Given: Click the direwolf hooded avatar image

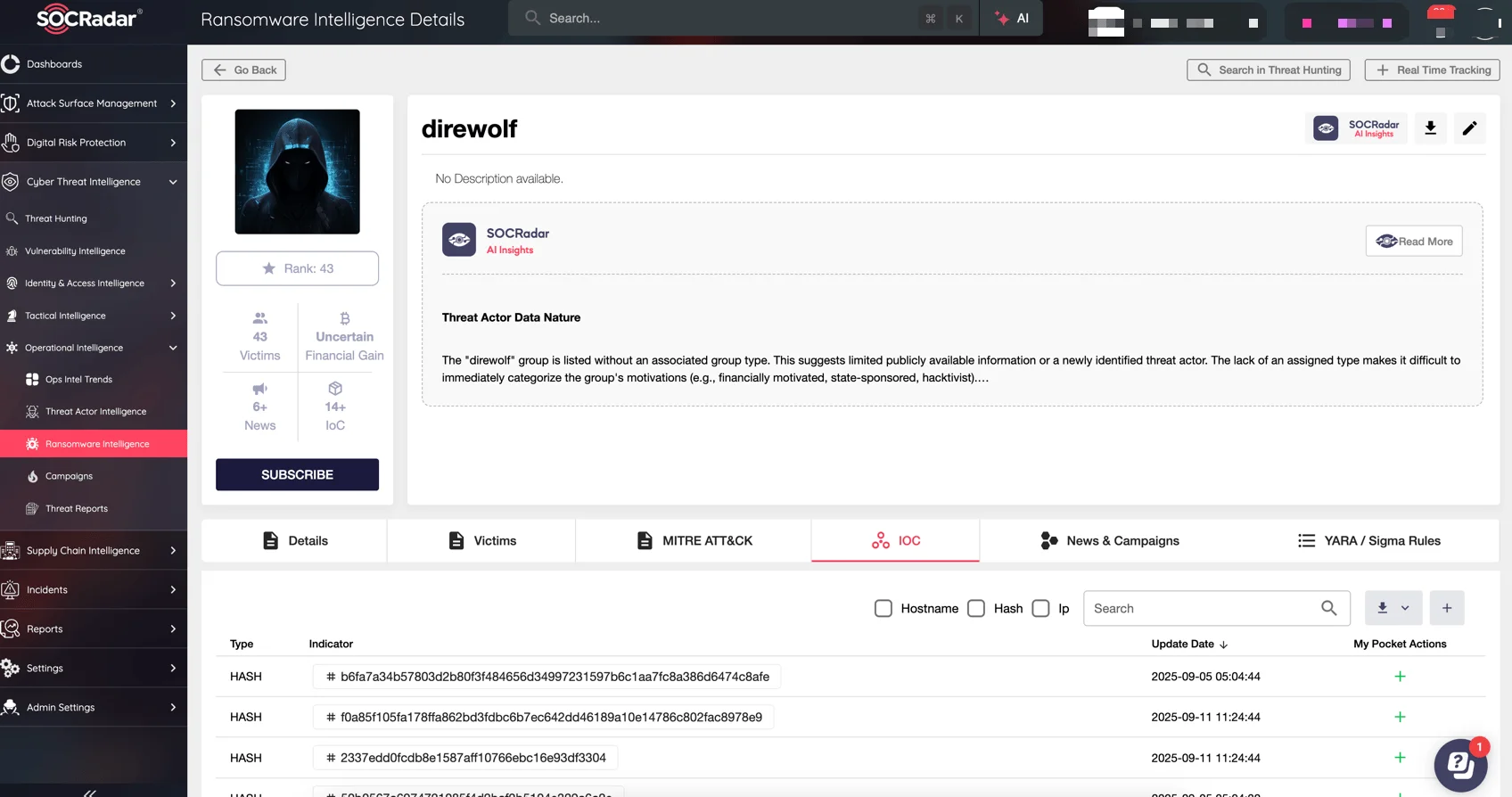Looking at the screenshot, I should coord(297,172).
